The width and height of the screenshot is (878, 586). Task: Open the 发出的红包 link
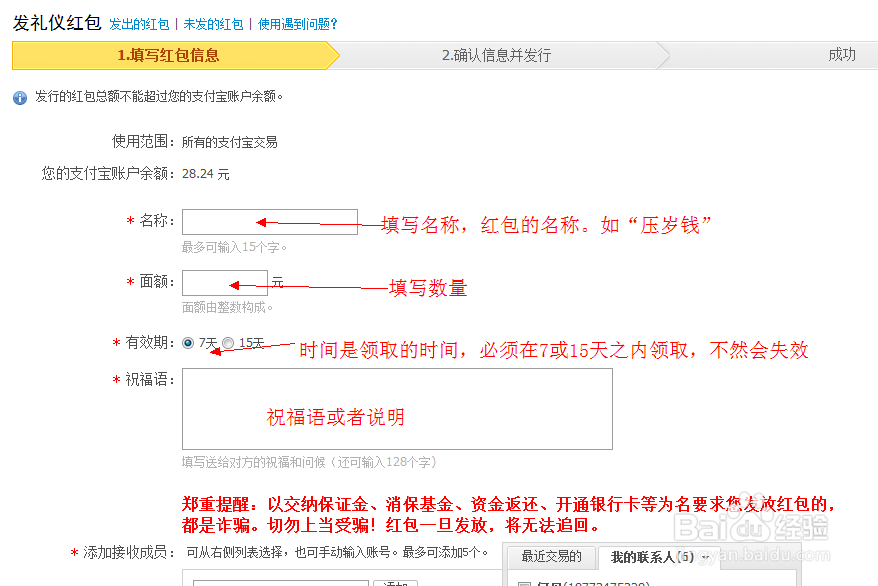pos(139,24)
